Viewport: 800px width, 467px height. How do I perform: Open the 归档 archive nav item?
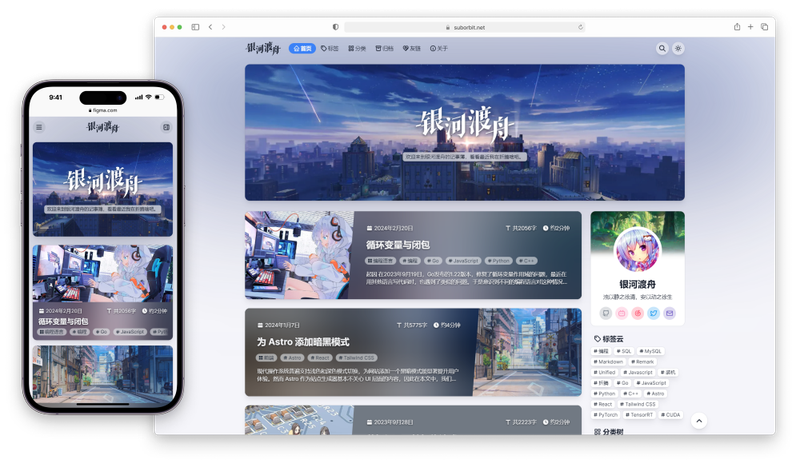click(x=385, y=48)
